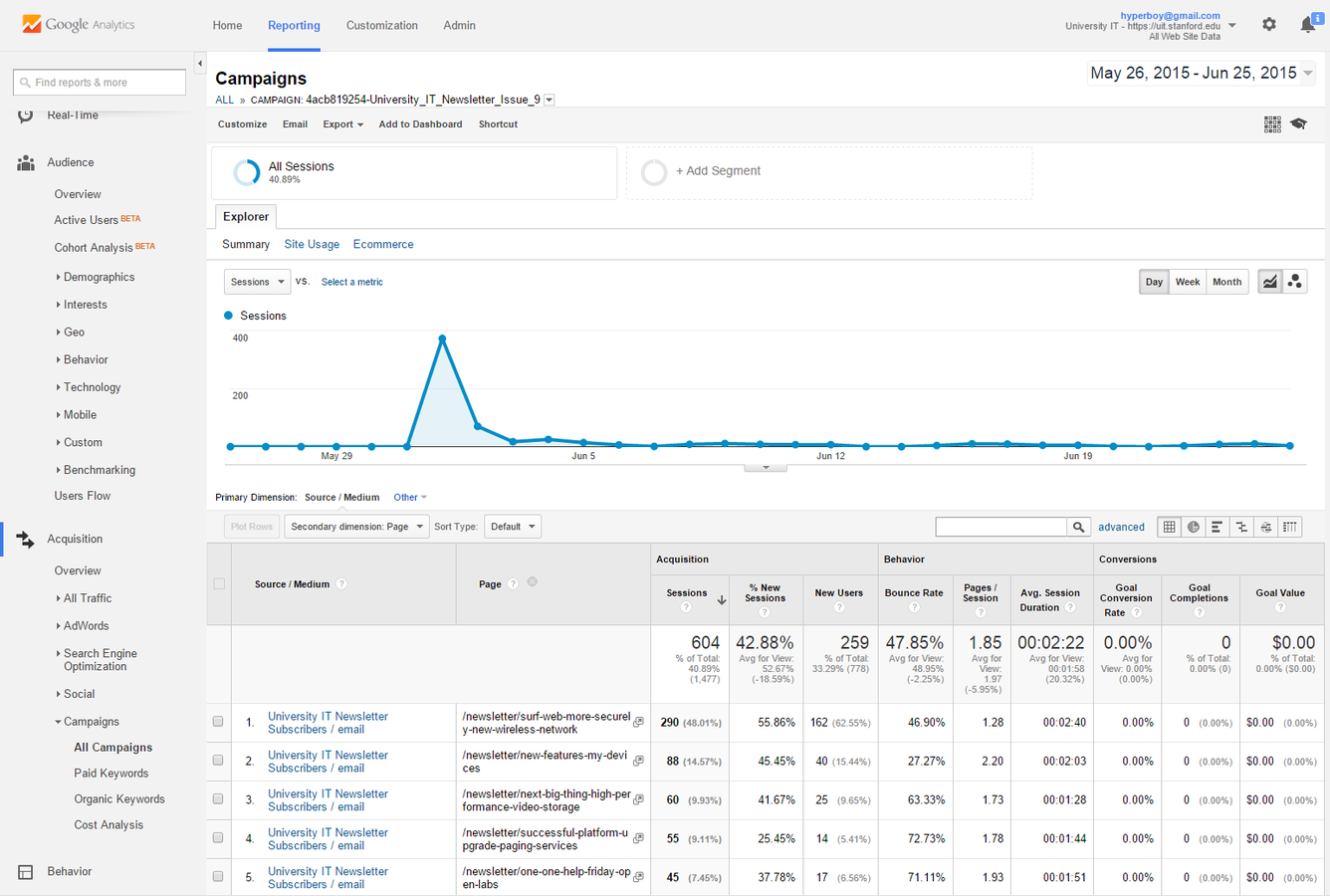Select the pivot table view icon

pyautogui.click(x=1290, y=527)
